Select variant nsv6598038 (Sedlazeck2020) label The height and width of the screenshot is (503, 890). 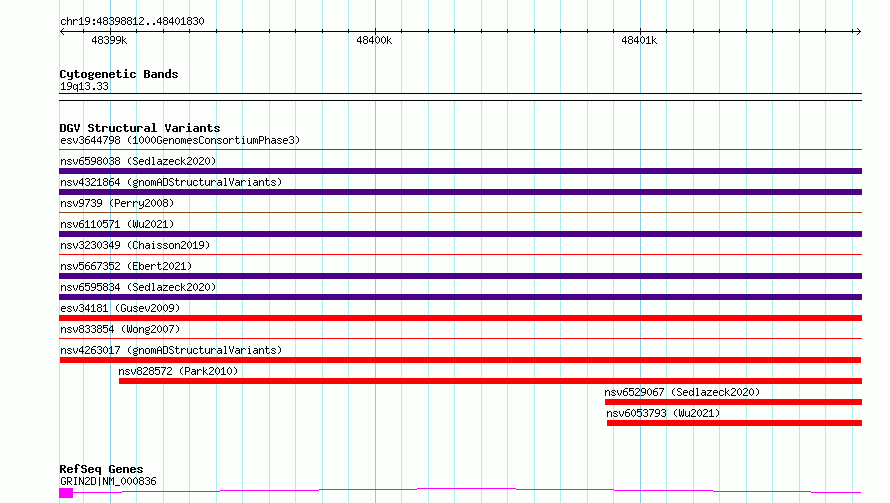pyautogui.click(x=138, y=161)
